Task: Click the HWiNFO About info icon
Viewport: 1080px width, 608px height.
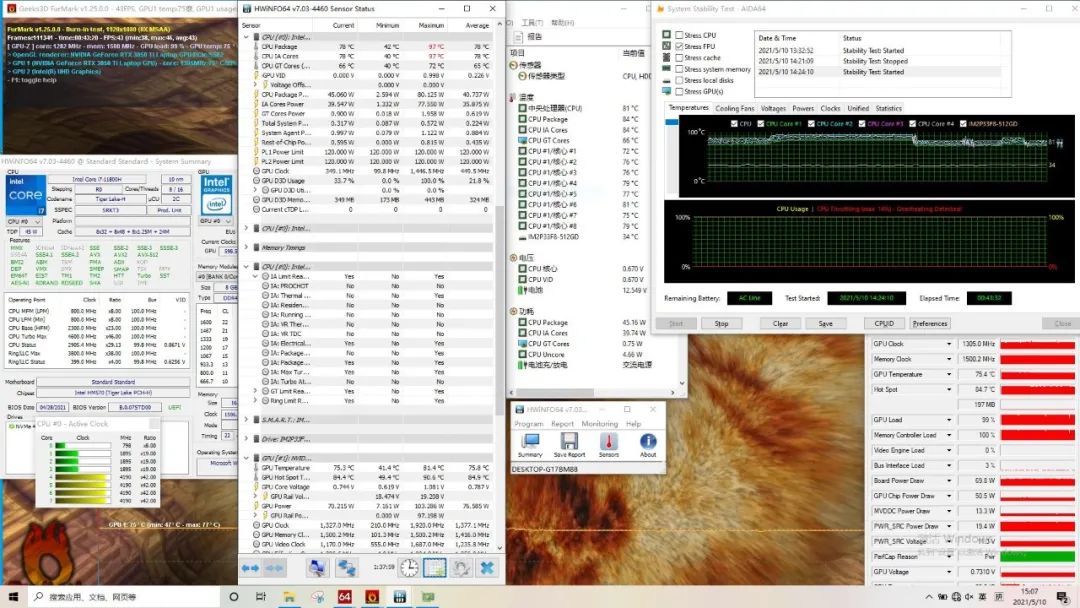Action: coord(648,442)
